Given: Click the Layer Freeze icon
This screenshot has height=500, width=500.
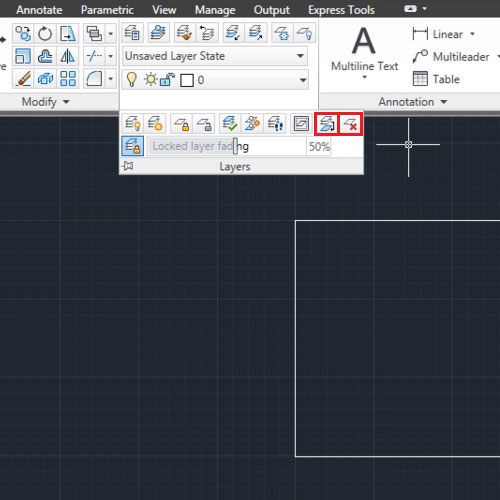Looking at the screenshot, I should 282,33.
